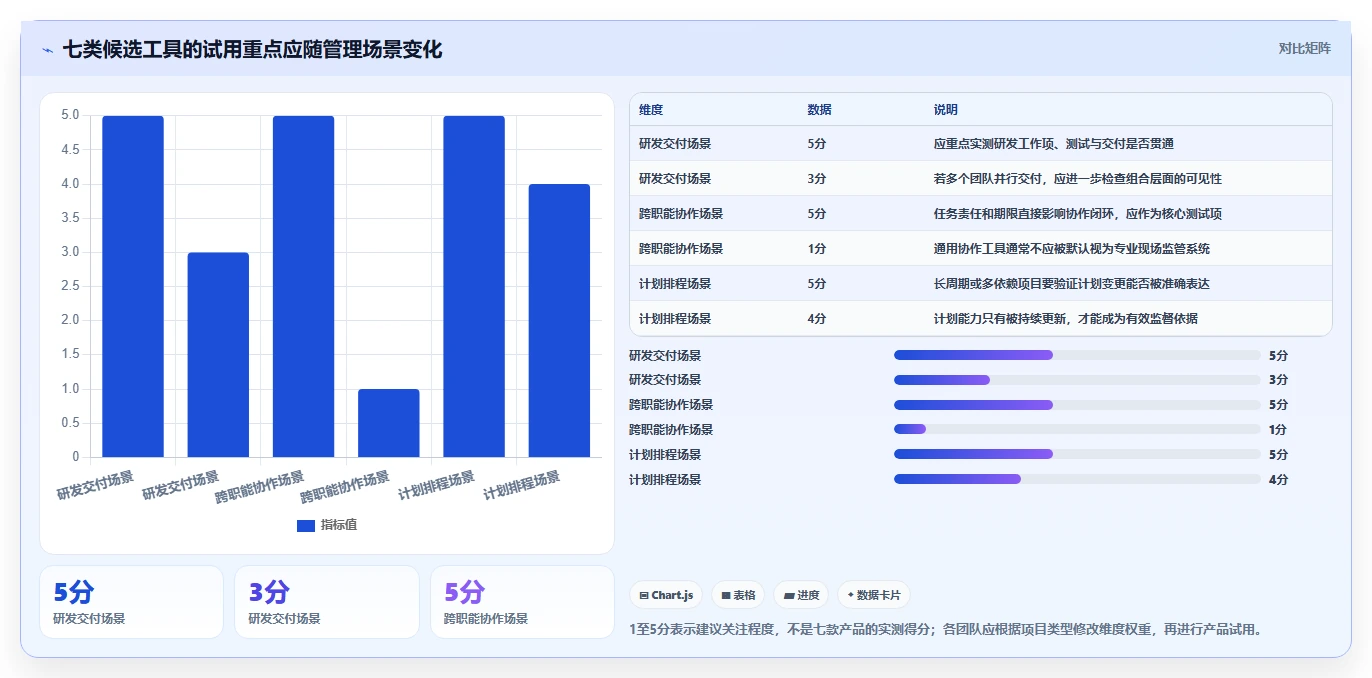Viewport: 1372px width, 678px height.
Task: Click the Chart.js chip
Action: tap(666, 595)
